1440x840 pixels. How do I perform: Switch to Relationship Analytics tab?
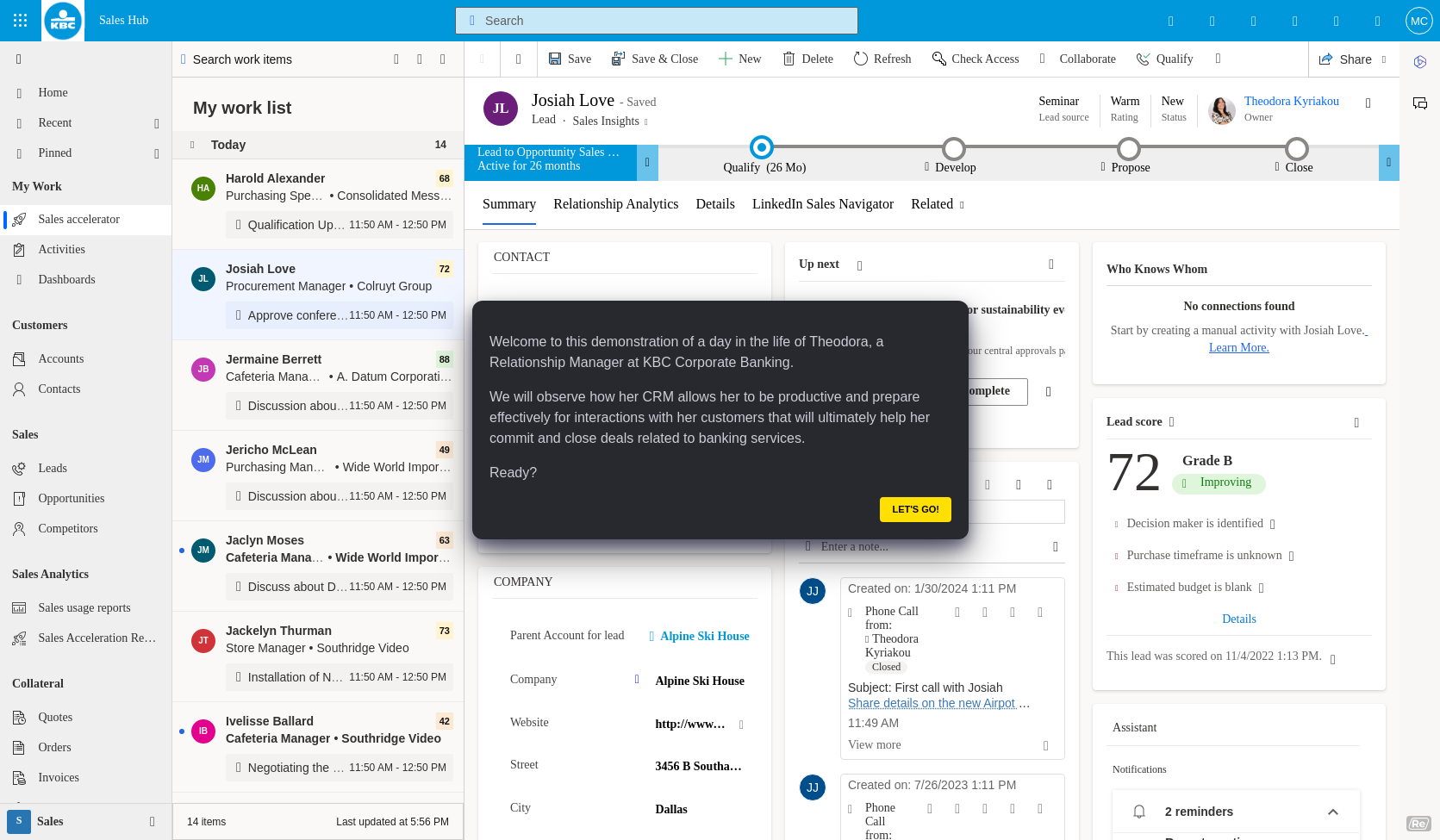(615, 204)
